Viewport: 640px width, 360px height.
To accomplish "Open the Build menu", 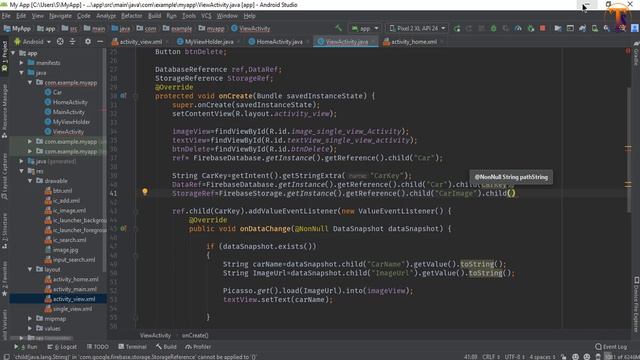I will (154, 16).
